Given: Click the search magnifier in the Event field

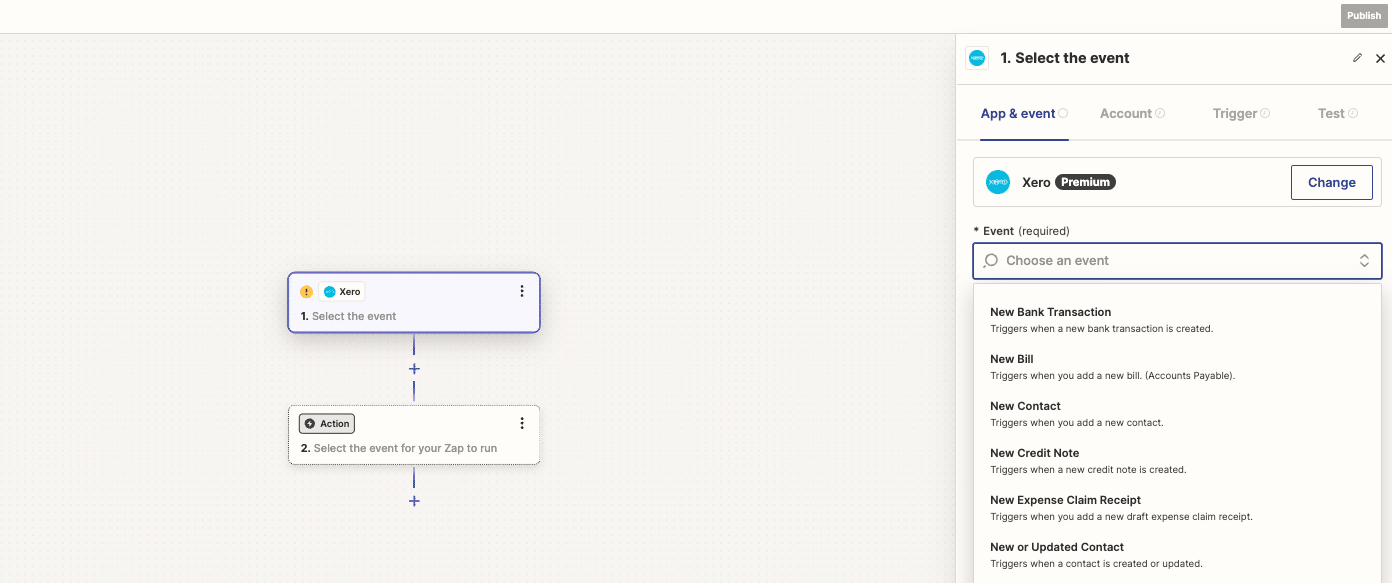Looking at the screenshot, I should 990,261.
